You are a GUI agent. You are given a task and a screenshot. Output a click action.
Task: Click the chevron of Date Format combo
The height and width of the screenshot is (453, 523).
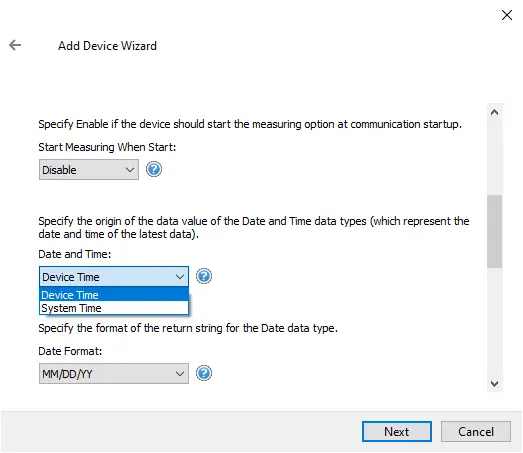click(180, 374)
